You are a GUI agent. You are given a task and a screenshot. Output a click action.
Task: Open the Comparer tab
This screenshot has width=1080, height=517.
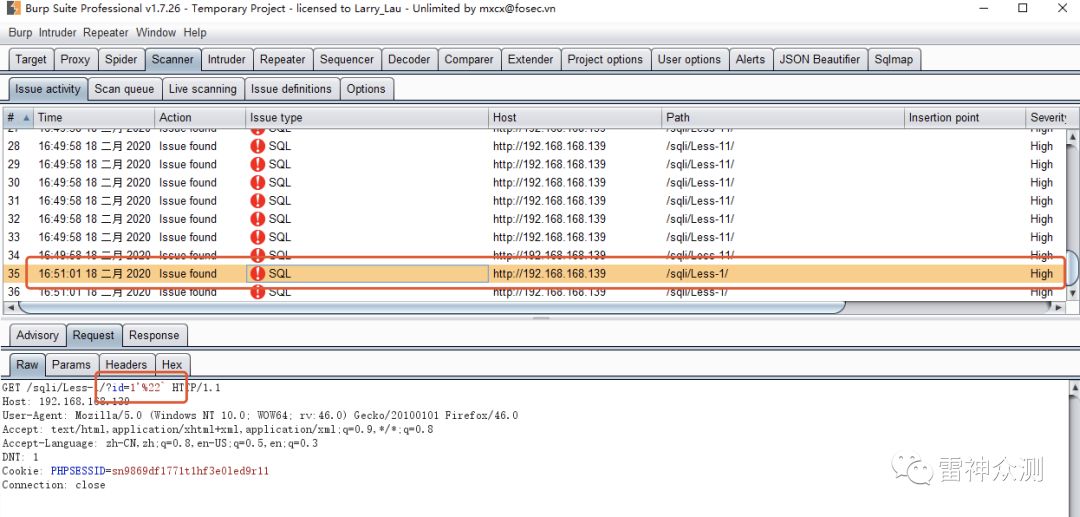point(469,59)
